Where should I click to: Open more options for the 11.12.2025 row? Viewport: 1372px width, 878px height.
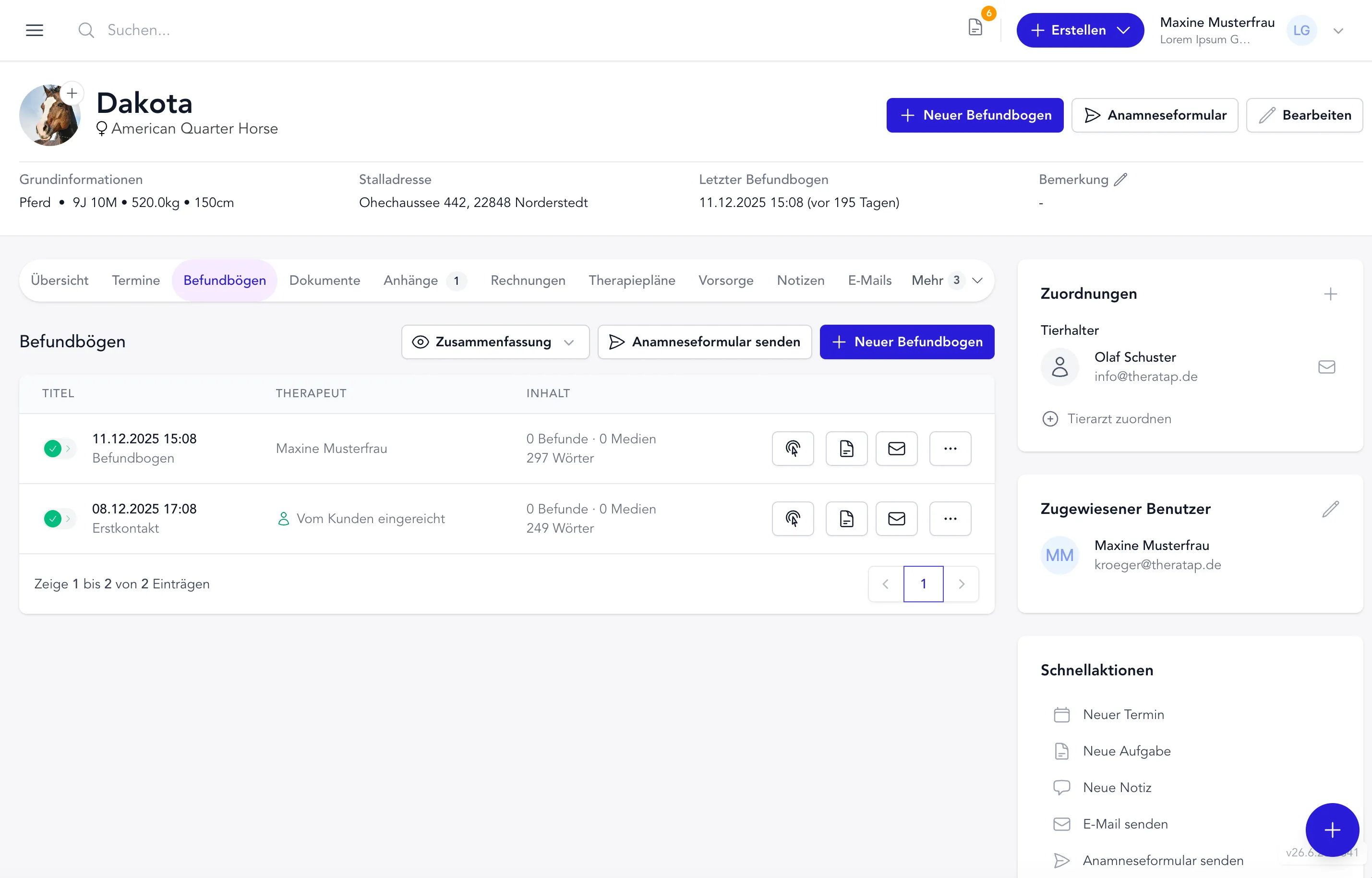(950, 449)
